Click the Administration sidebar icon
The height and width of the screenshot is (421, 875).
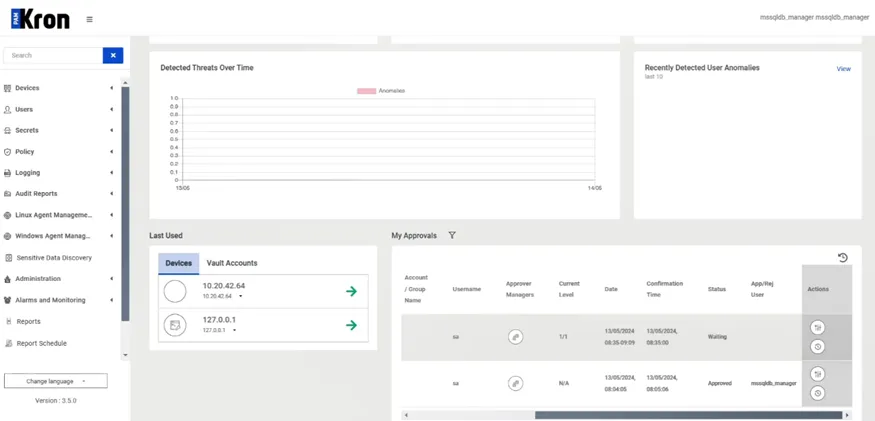pos(8,279)
